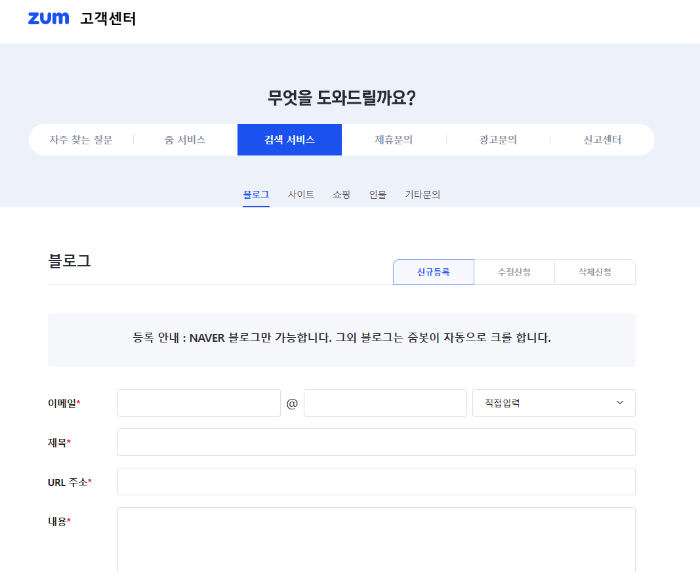The width and height of the screenshot is (700, 572).
Task: Click the 무엇을 도와드릴까요? heading
Action: pos(342,98)
